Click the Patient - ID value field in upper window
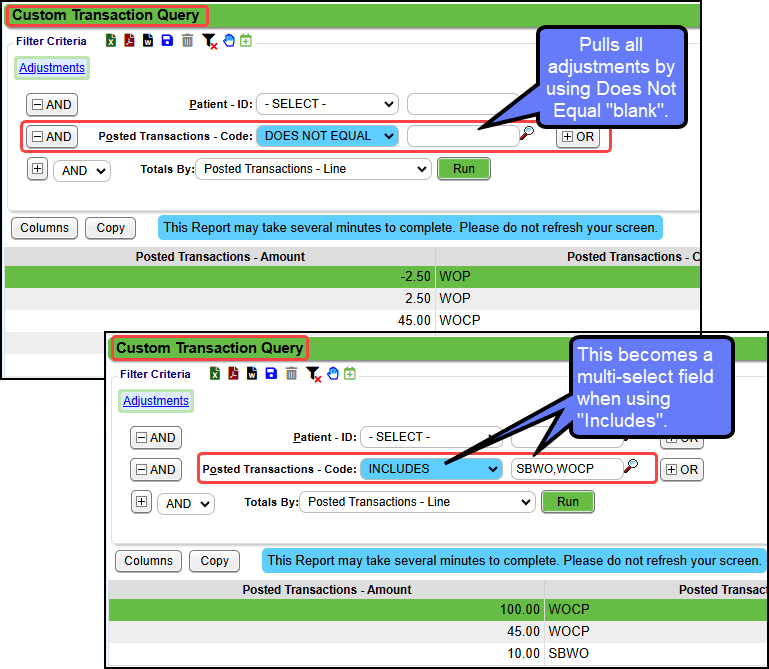The height and width of the screenshot is (669, 769). (463, 104)
